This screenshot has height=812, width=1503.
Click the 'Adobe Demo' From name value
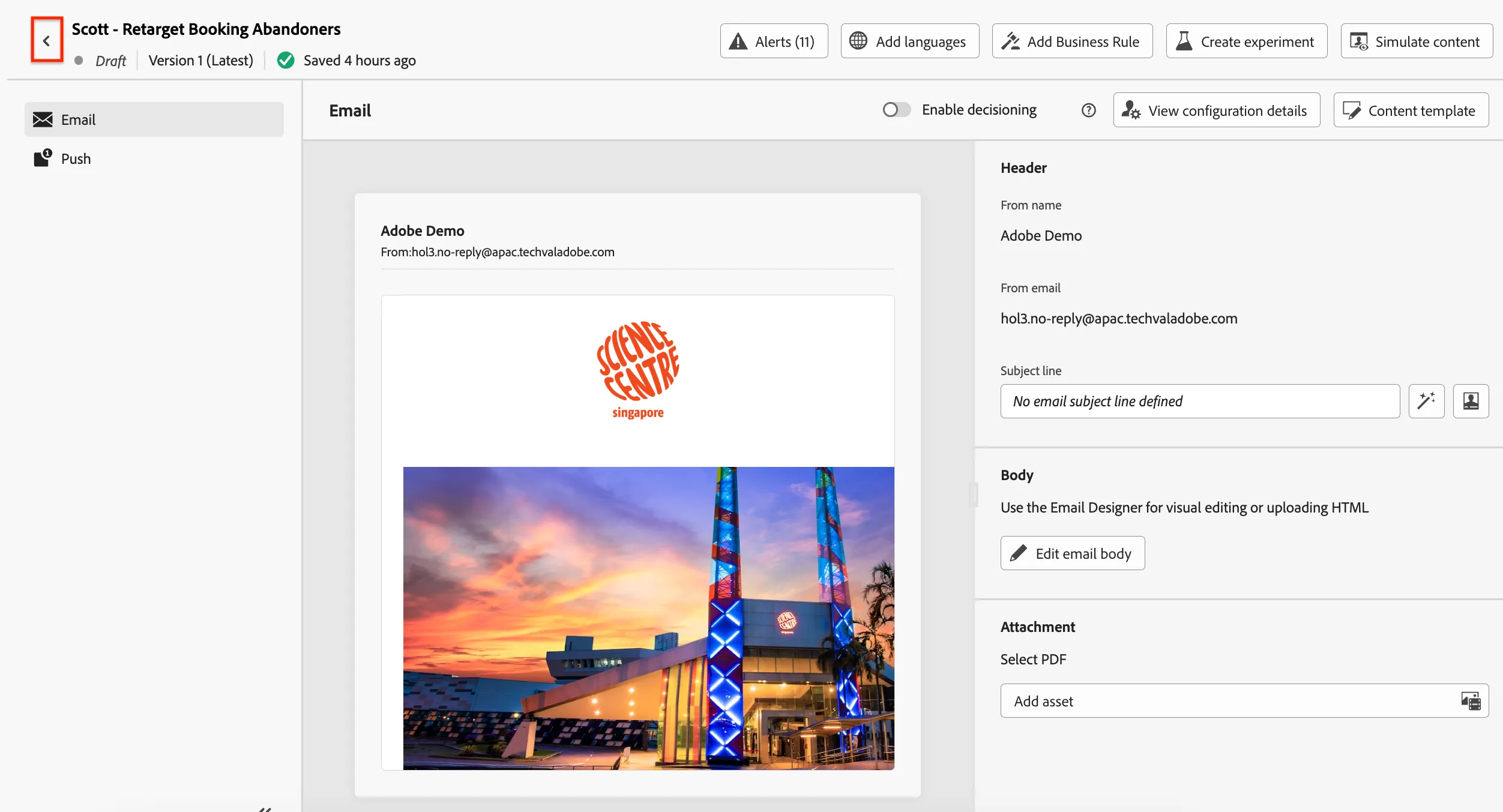tap(1041, 235)
